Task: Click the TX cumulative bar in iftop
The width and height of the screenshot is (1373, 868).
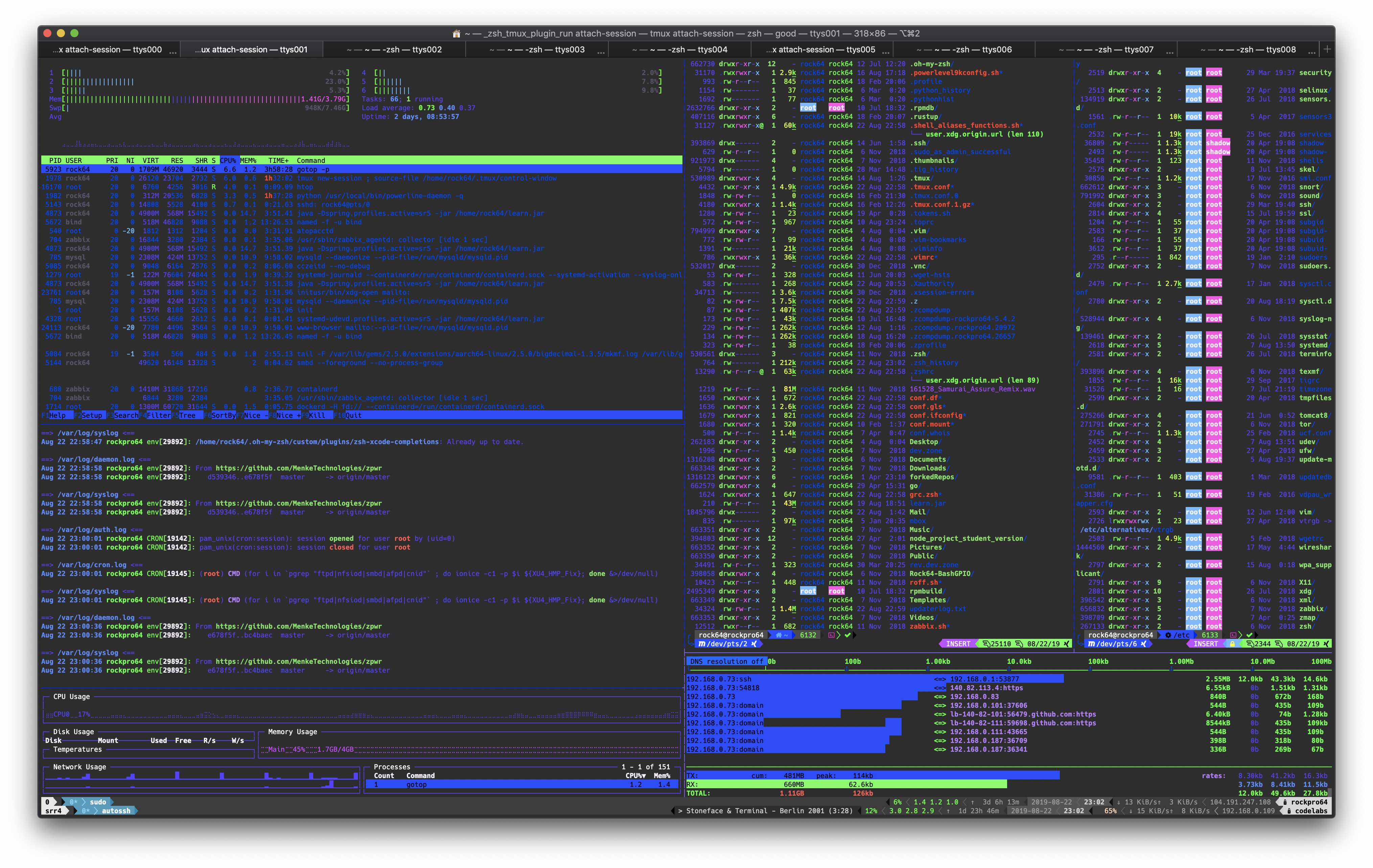Action: pyautogui.click(x=872, y=776)
